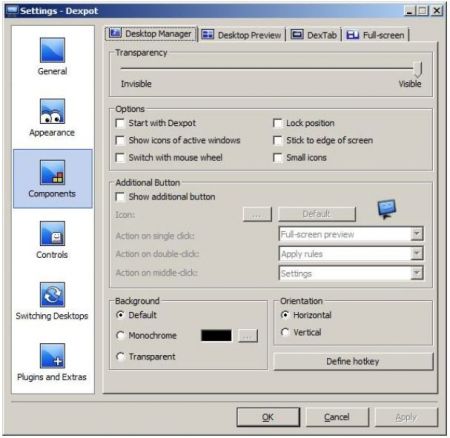Switch to the Full-screen tab

tap(376, 35)
